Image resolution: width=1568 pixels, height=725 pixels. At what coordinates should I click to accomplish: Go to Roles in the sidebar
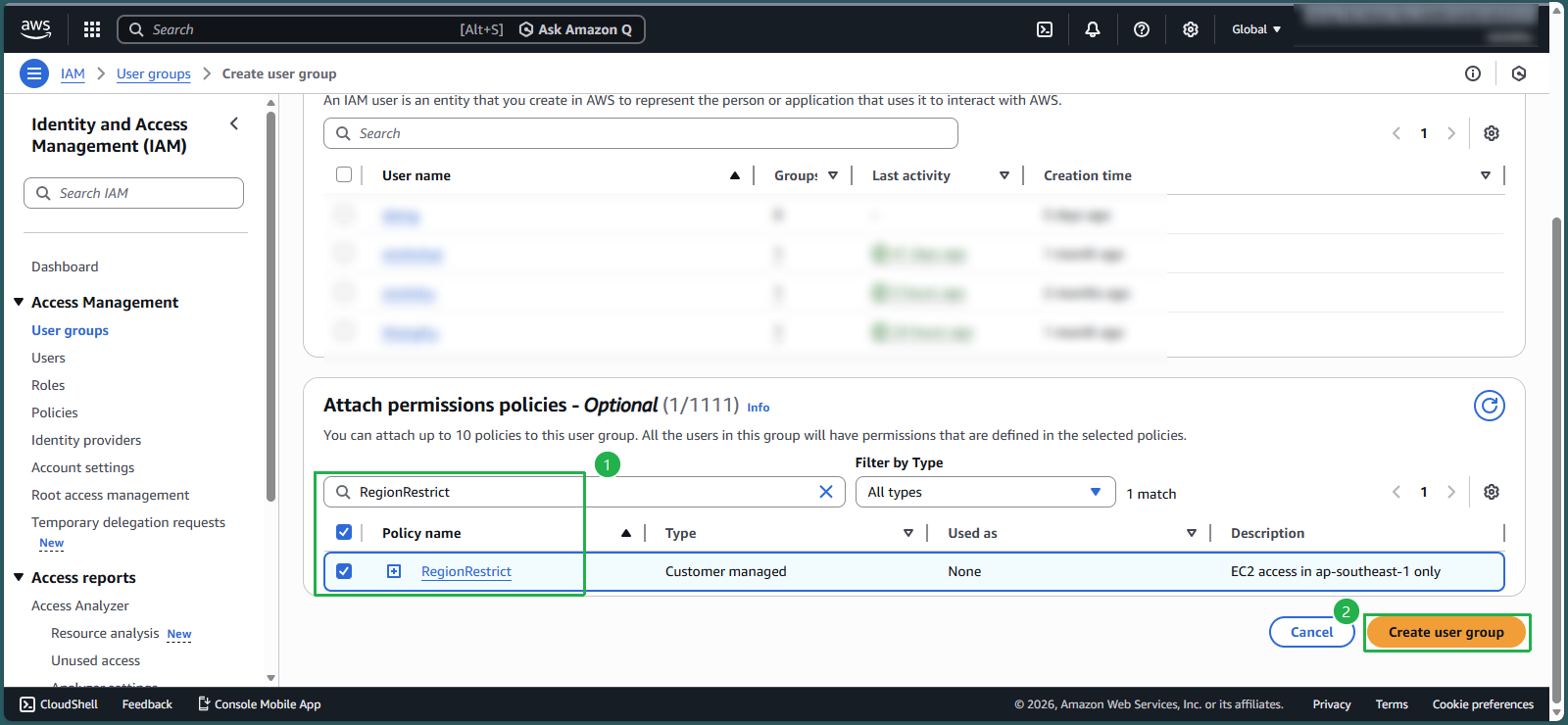point(48,385)
